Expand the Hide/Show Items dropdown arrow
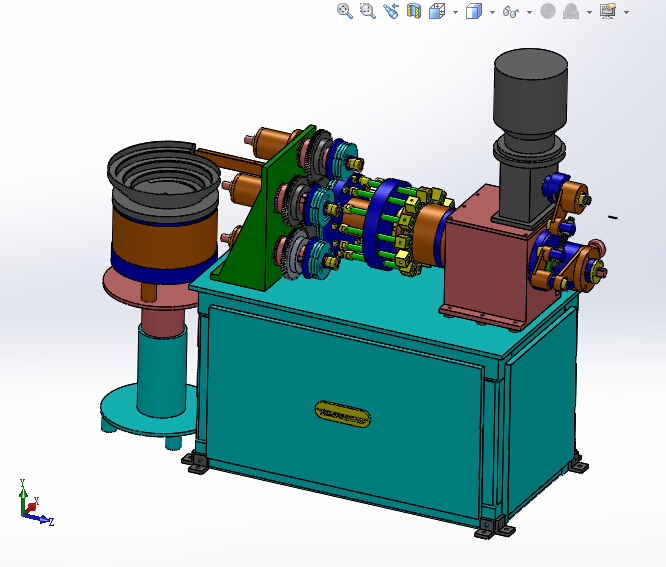The width and height of the screenshot is (666, 567). [x=529, y=12]
